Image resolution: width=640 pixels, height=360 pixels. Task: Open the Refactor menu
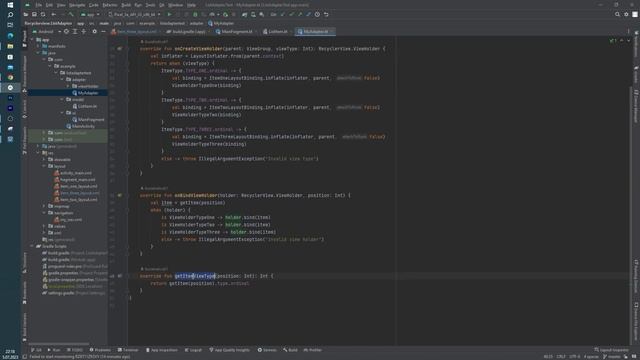(x=109, y=5)
